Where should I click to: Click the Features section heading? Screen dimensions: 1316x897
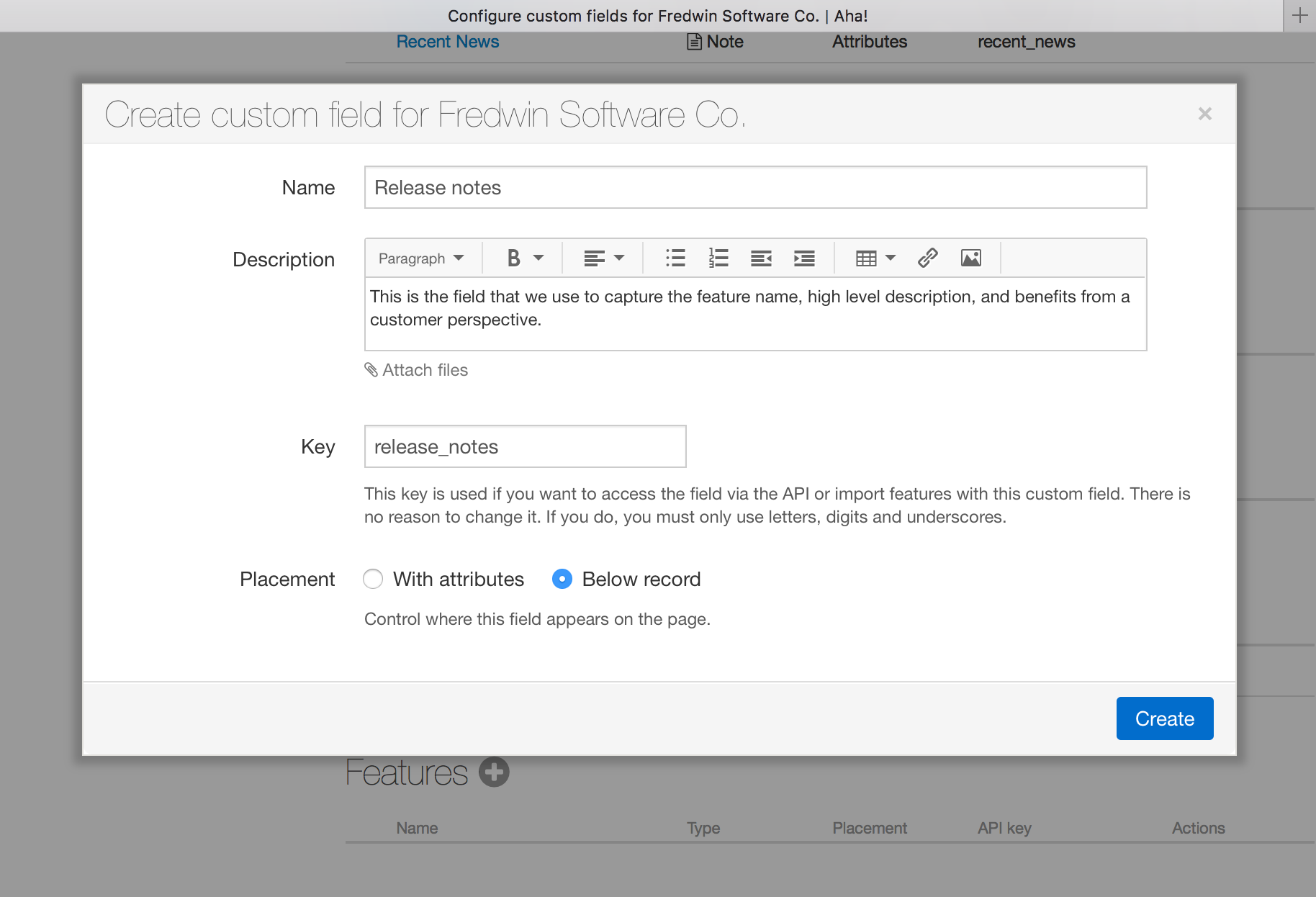407,772
